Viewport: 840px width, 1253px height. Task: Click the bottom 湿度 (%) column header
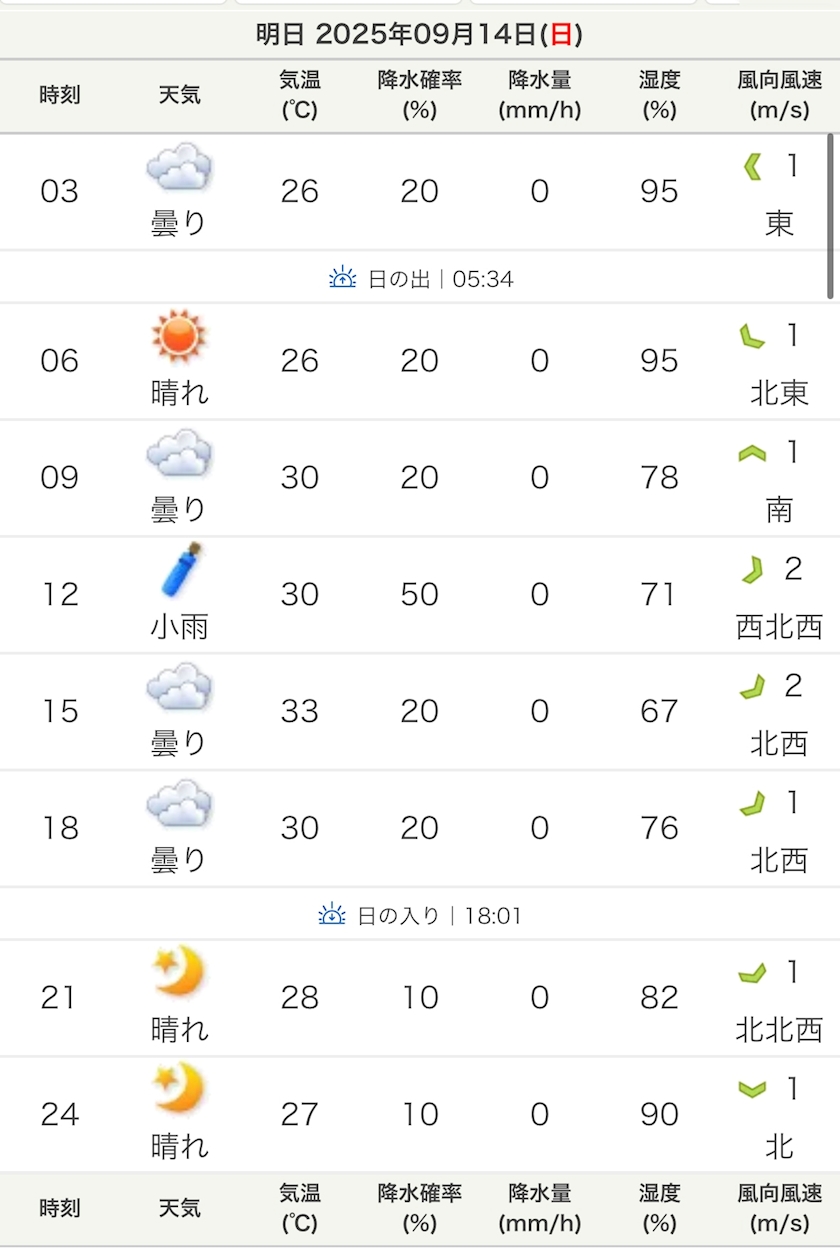pos(659,1208)
